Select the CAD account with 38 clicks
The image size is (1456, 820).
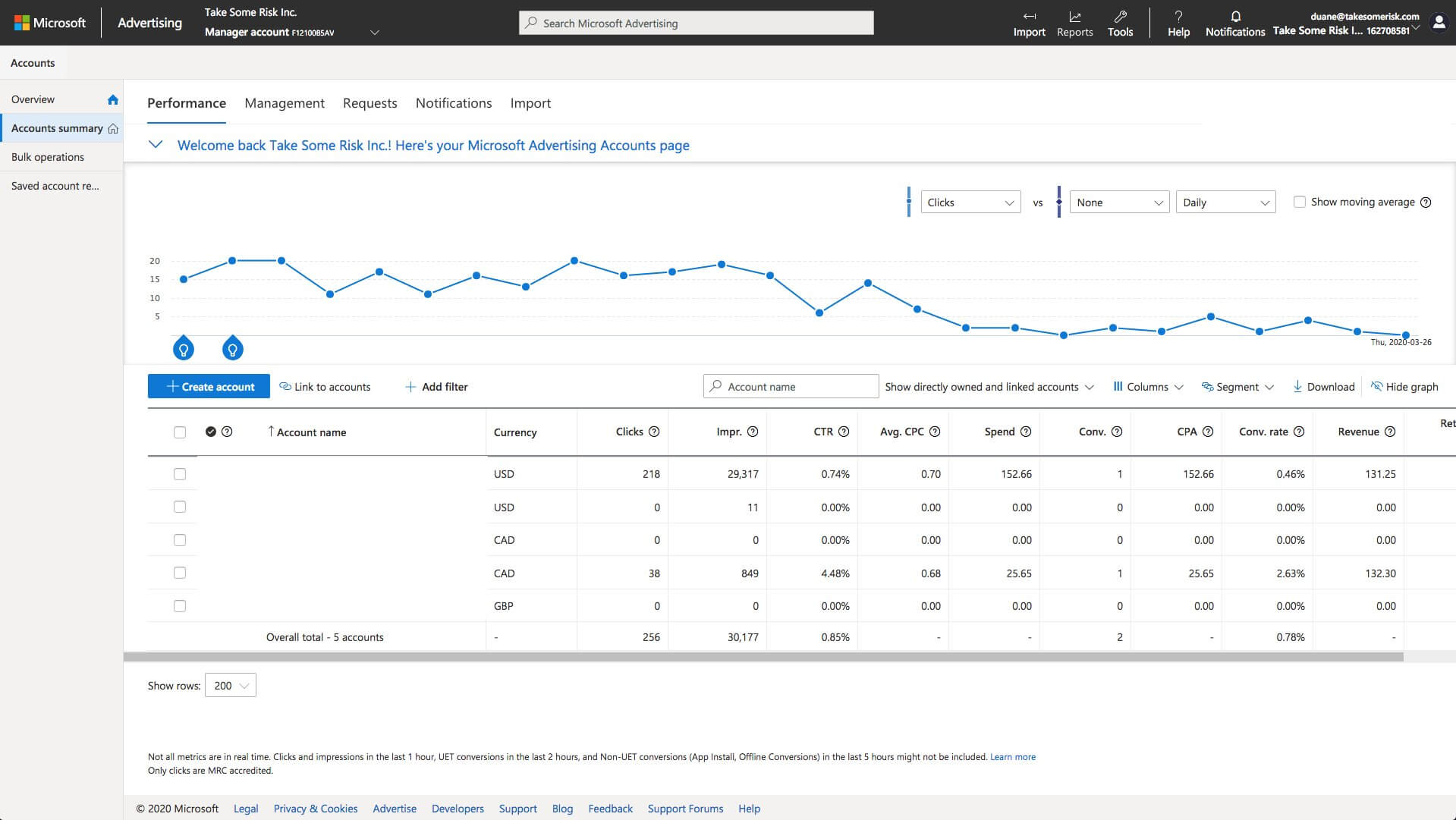(x=180, y=573)
